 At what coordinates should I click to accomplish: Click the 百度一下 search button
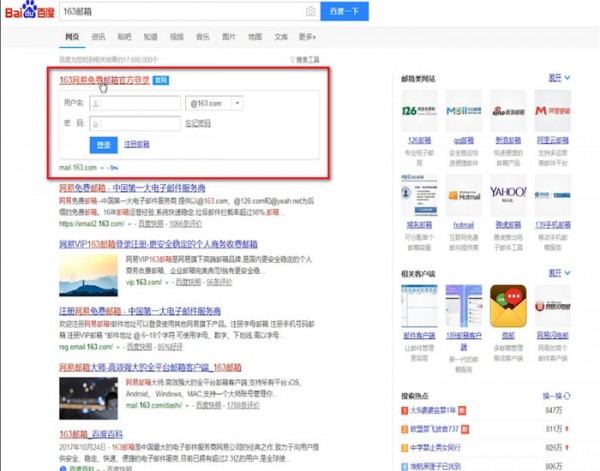344,11
